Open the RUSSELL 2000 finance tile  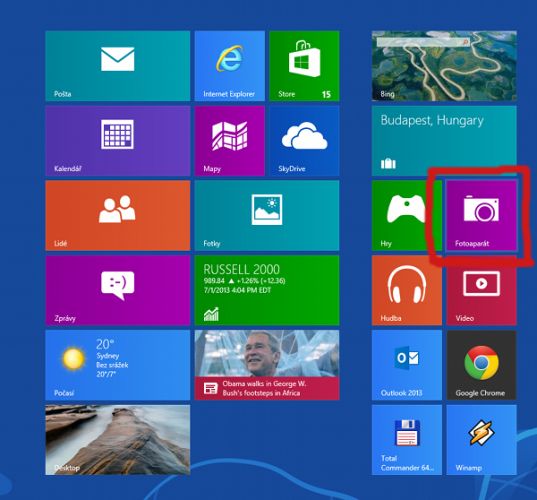[x=267, y=290]
